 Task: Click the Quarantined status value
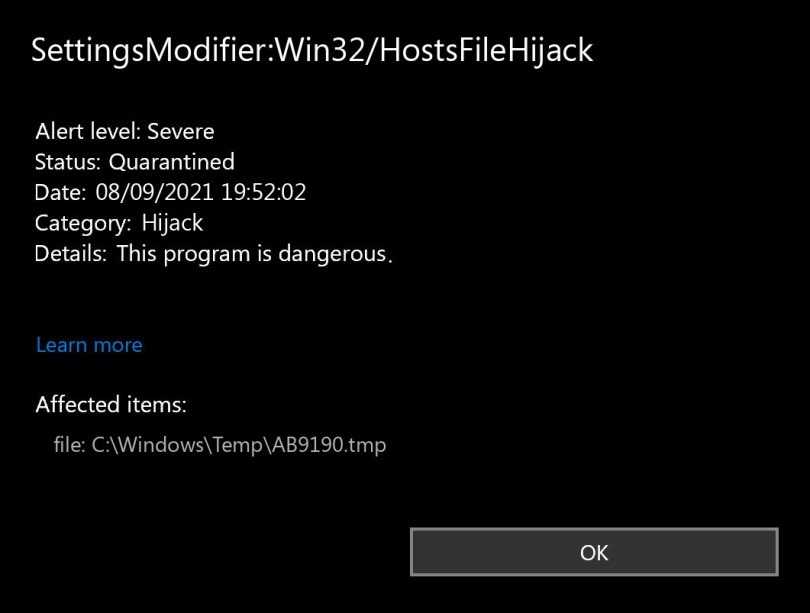point(172,162)
